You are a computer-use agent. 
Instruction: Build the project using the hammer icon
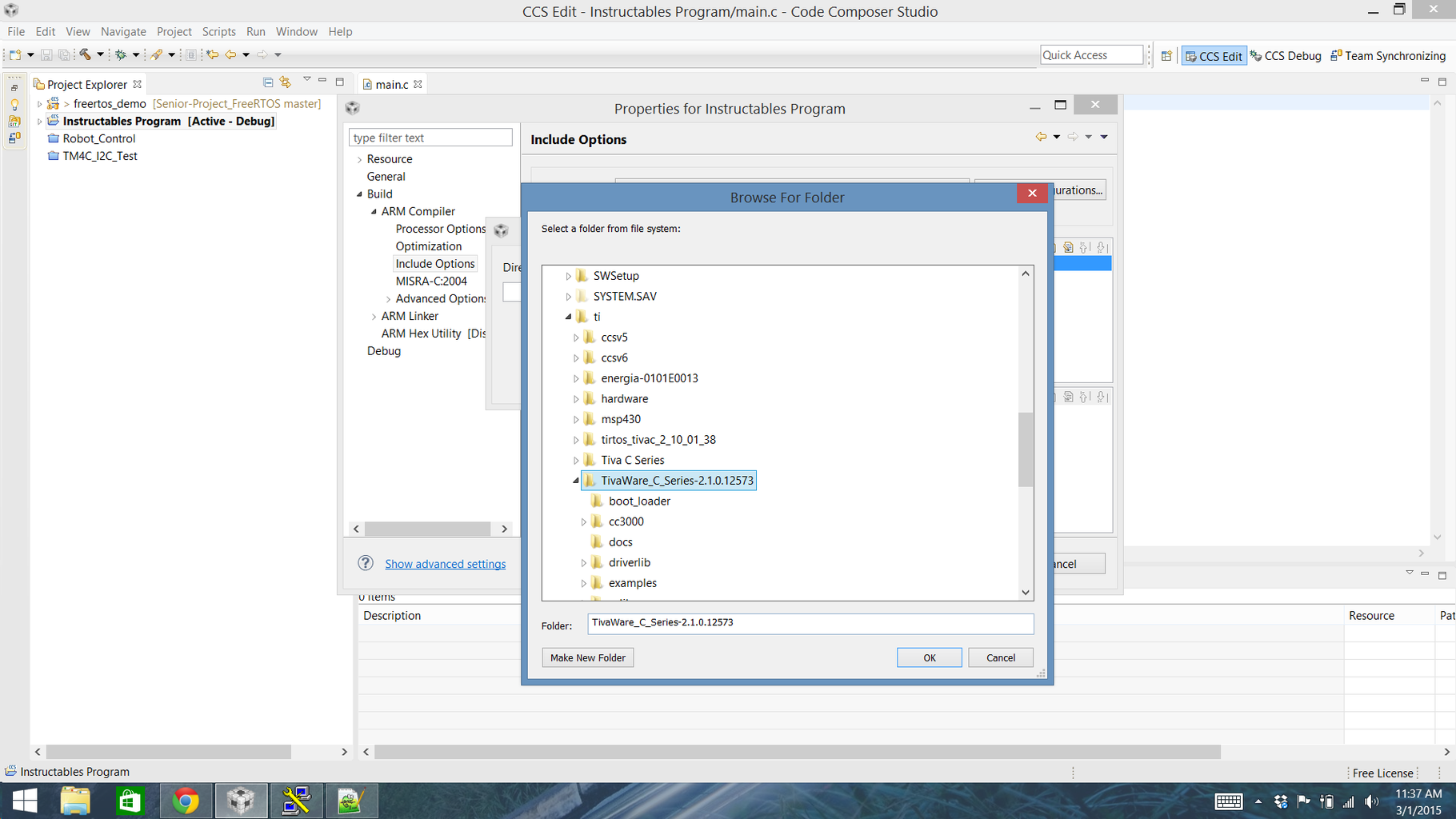(x=86, y=55)
